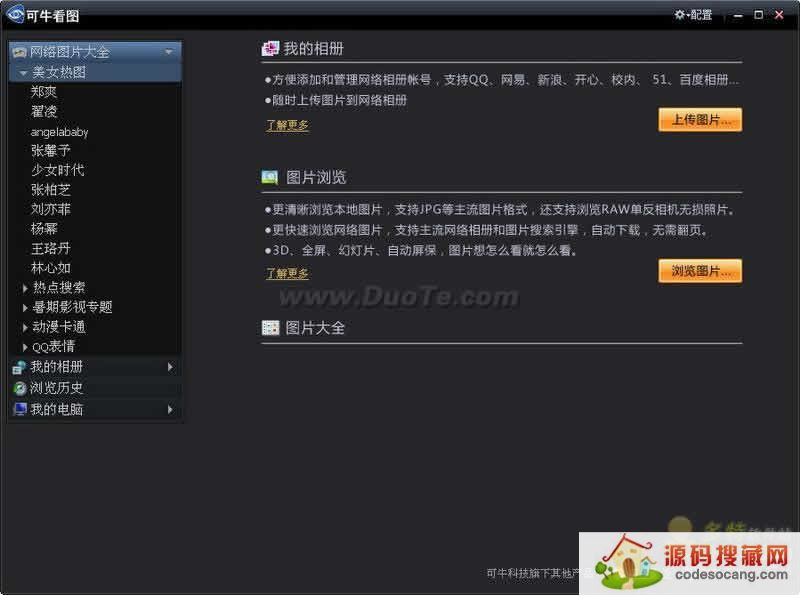The image size is (800, 595).
Task: Click the 我的相册 sidebar icon
Action: tap(19, 367)
